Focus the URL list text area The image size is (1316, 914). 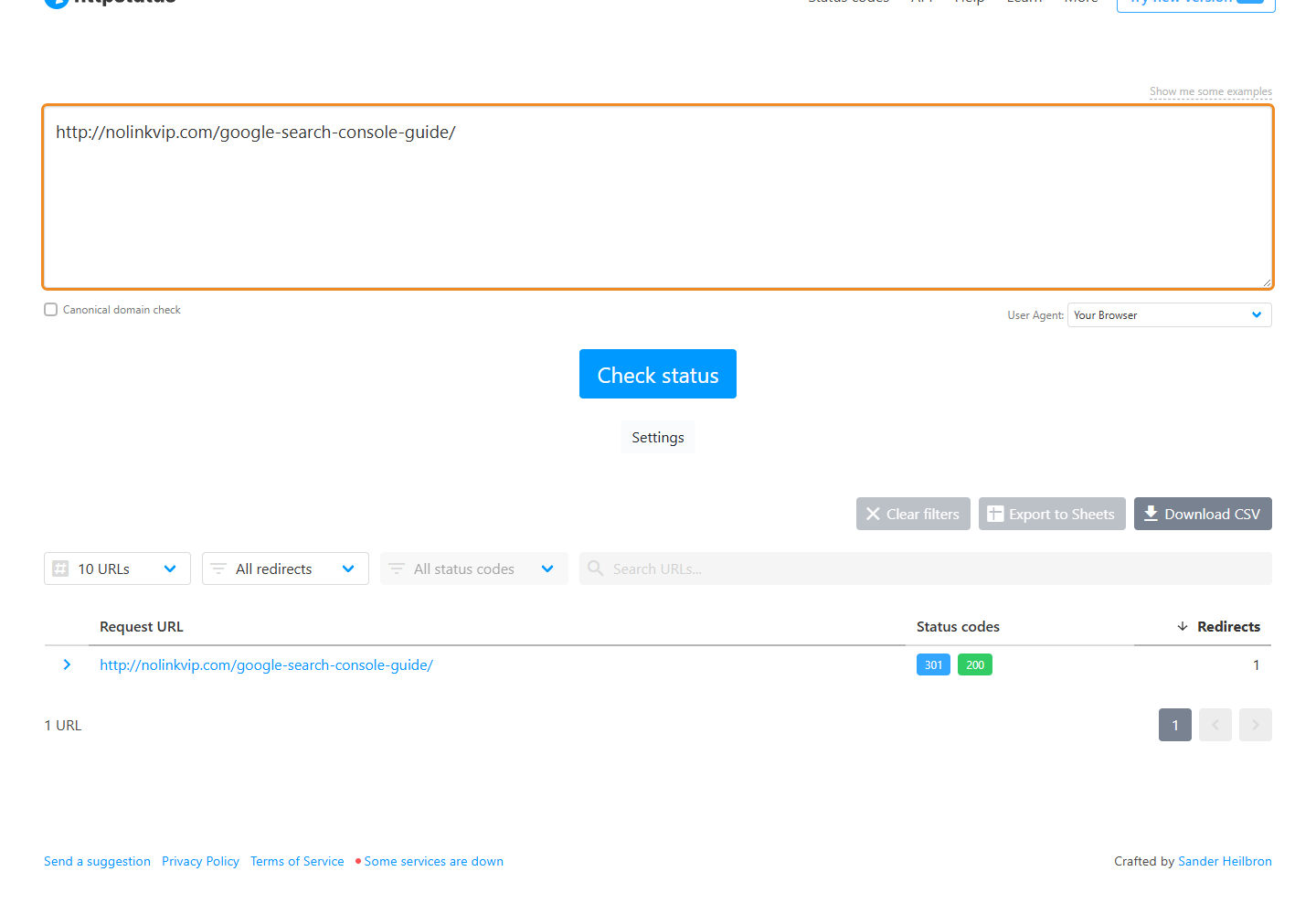[658, 197]
